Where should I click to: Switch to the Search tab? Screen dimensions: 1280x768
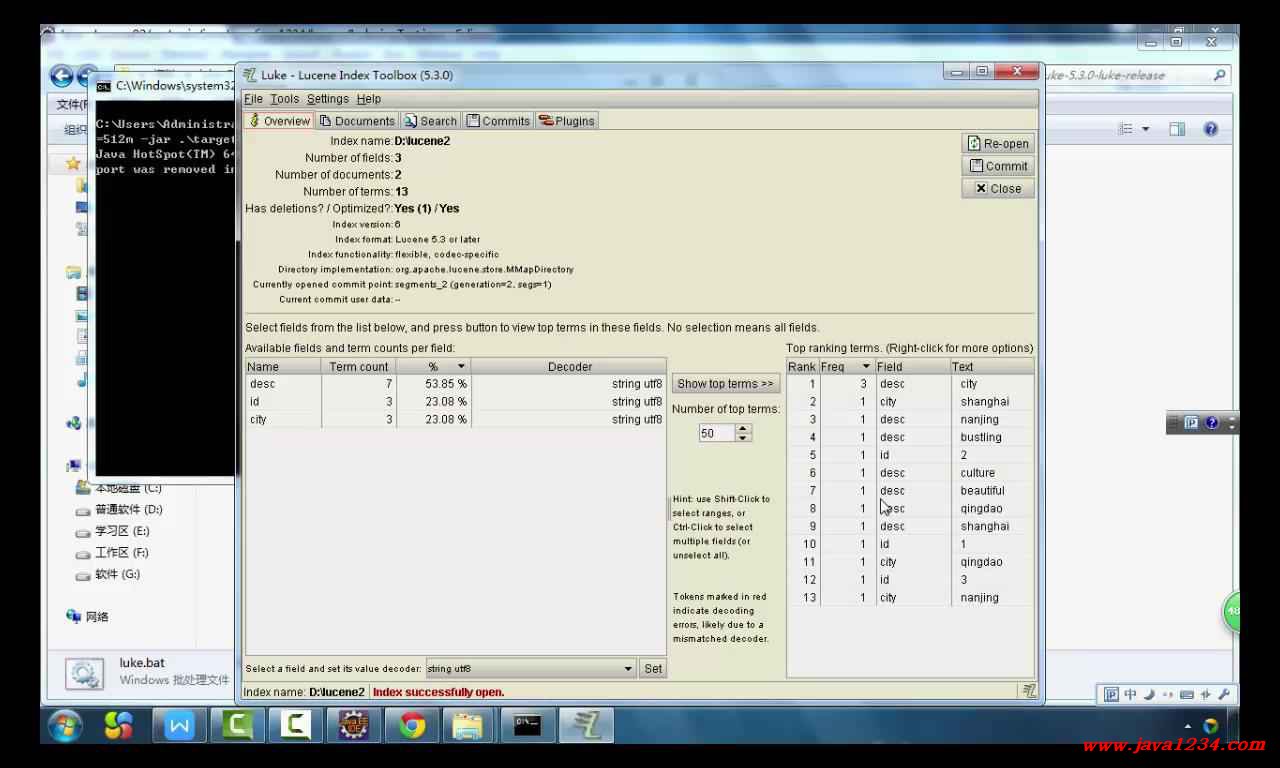tap(431, 121)
